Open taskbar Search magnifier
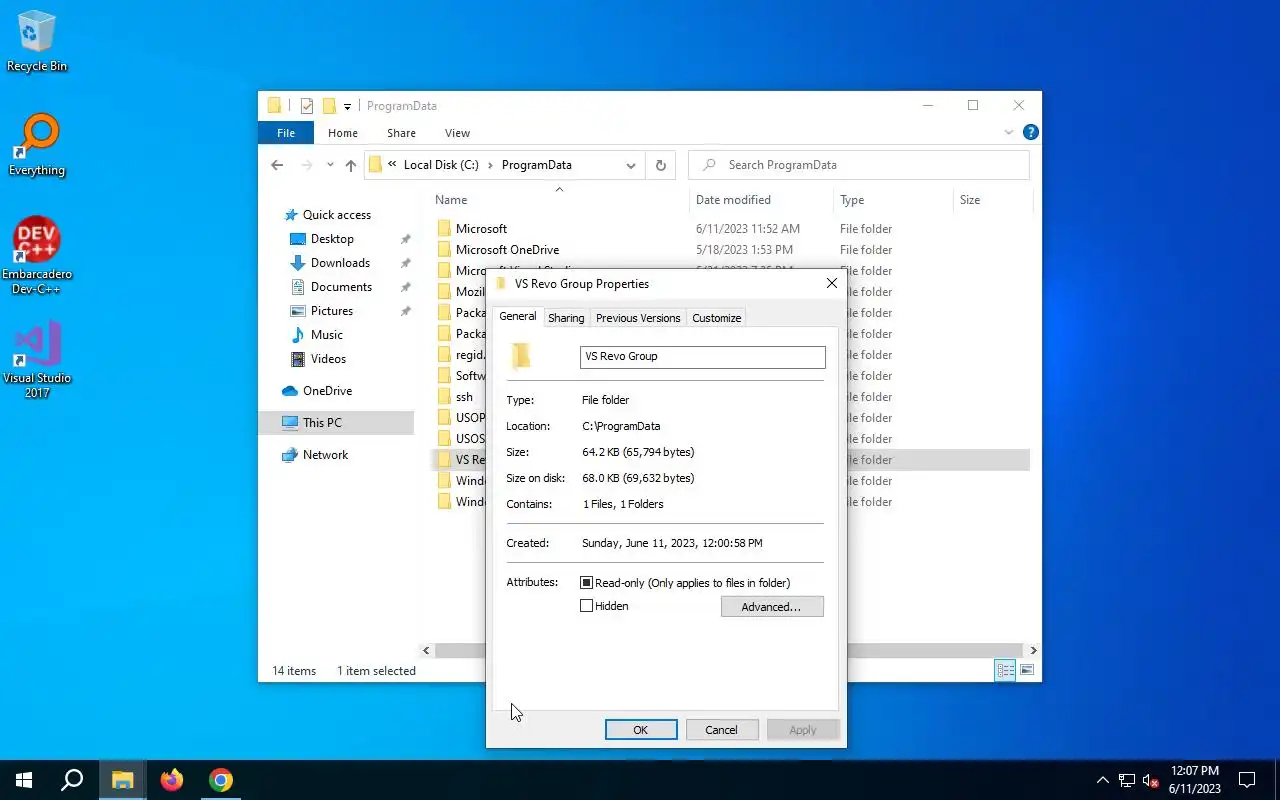Viewport: 1280px width, 800px height. [x=72, y=780]
